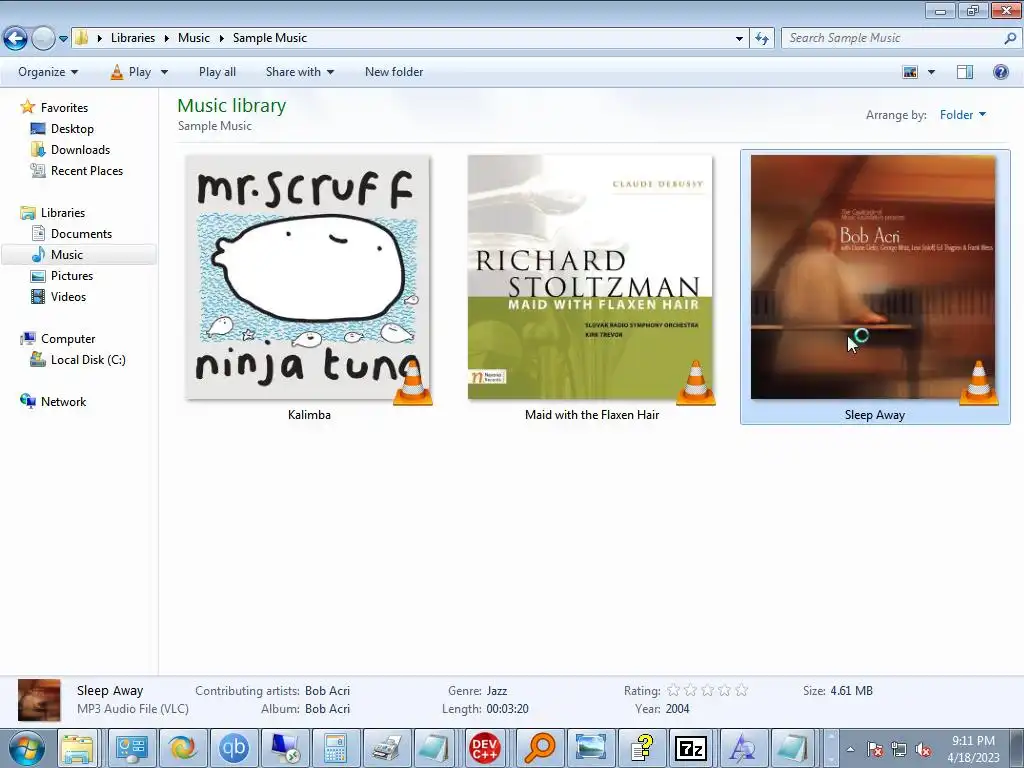This screenshot has height=768, width=1024.
Task: Set rating to three stars
Action: coord(707,690)
